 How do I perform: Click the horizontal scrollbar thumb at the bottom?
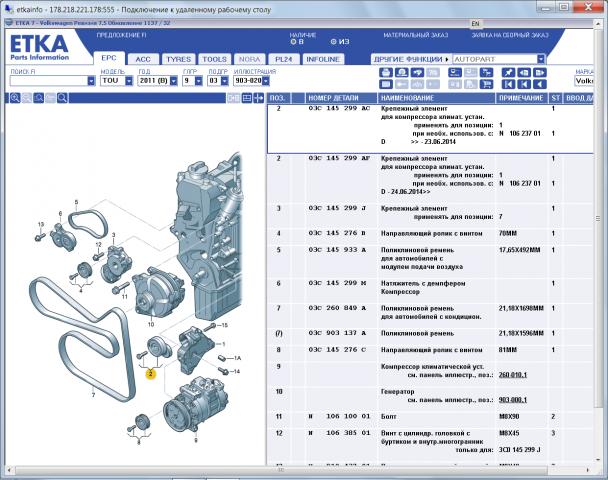pos(281,470)
